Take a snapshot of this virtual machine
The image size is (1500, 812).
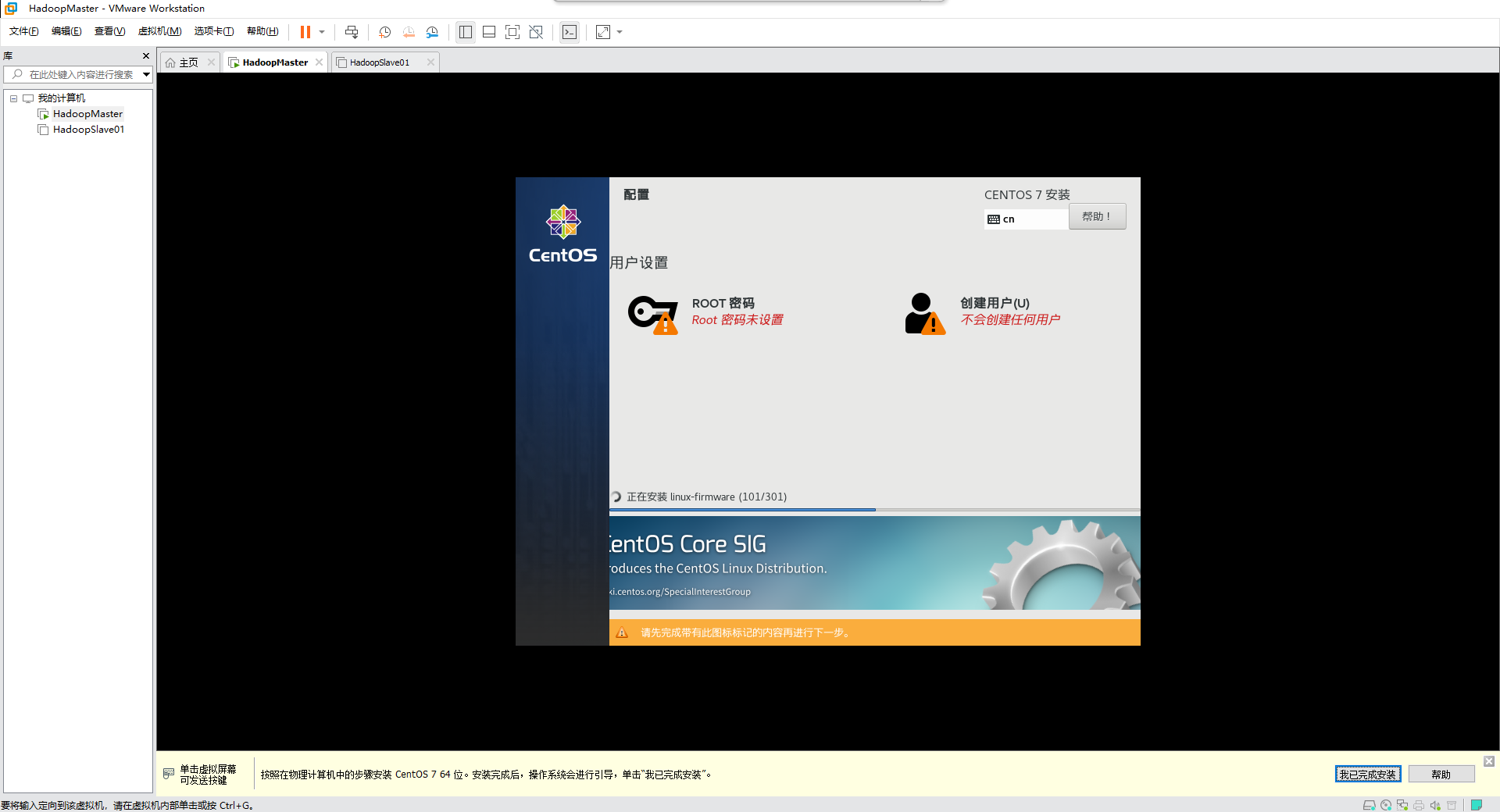click(x=385, y=32)
